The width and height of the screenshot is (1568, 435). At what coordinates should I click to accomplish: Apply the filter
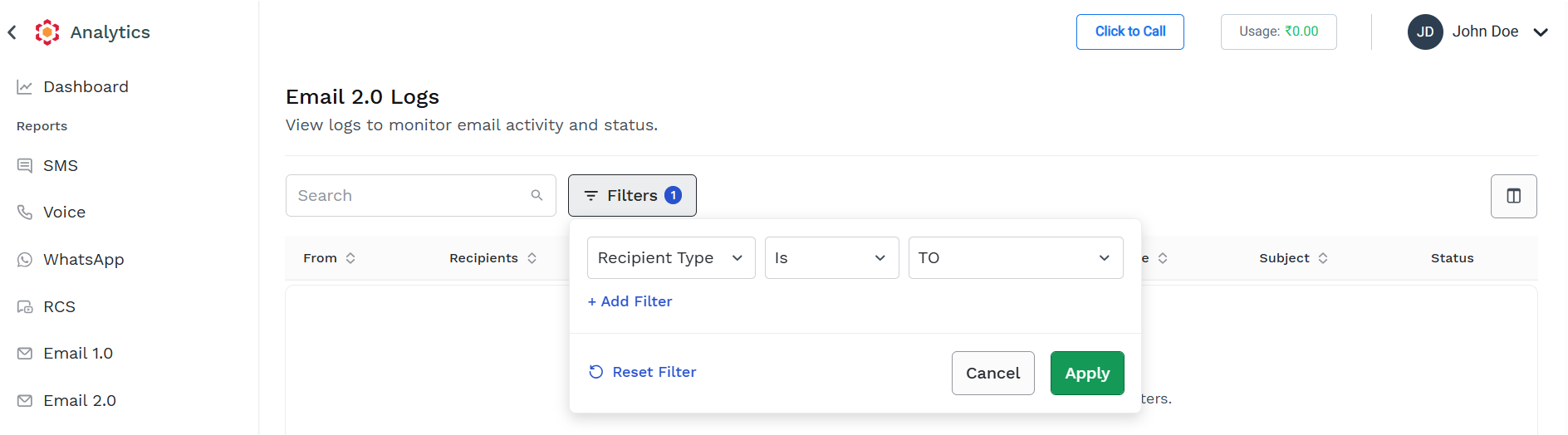[1087, 374]
